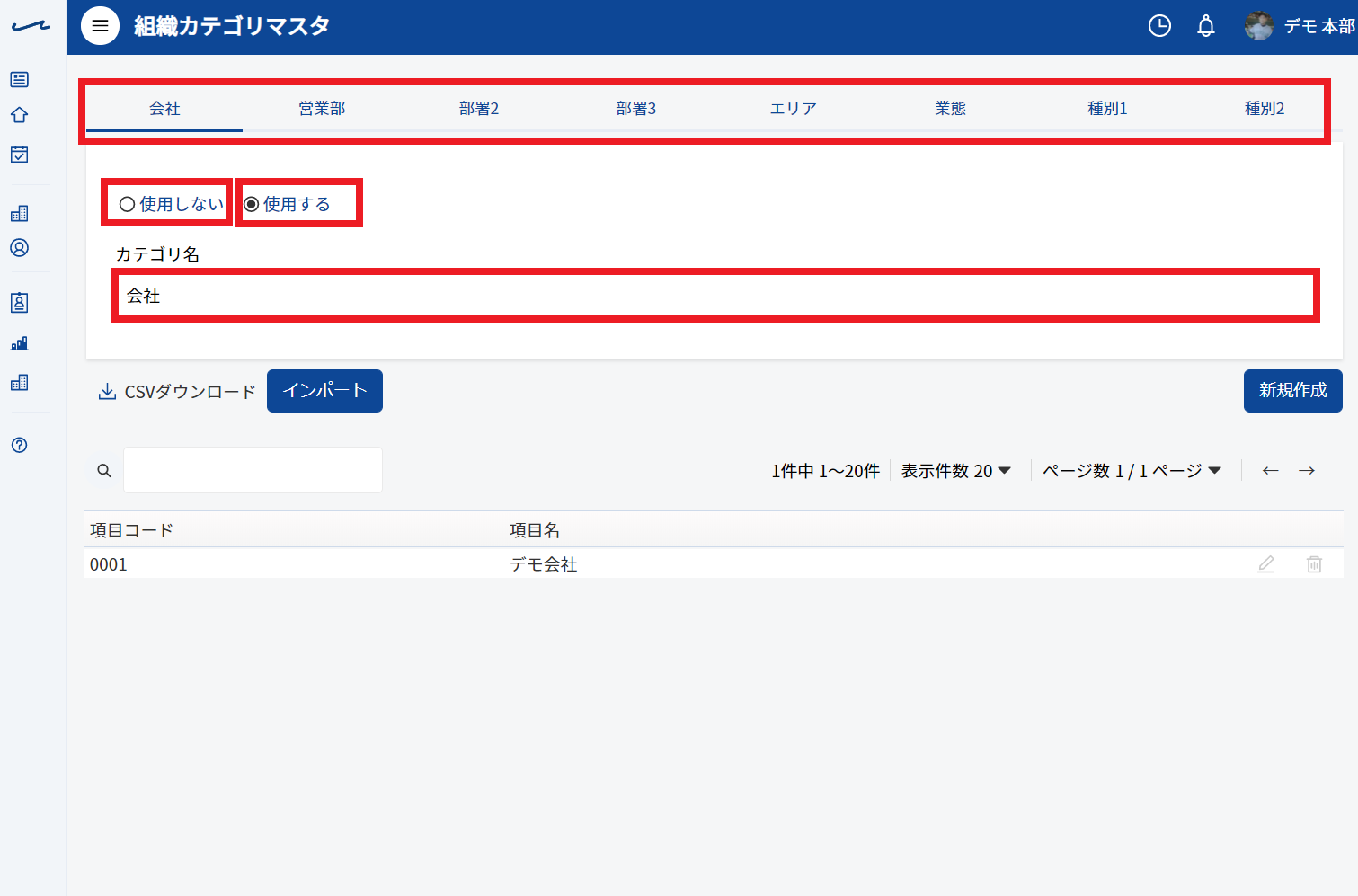This screenshot has height=896, width=1358.
Task: Click the app logo in the sidebar
Action: click(31, 26)
